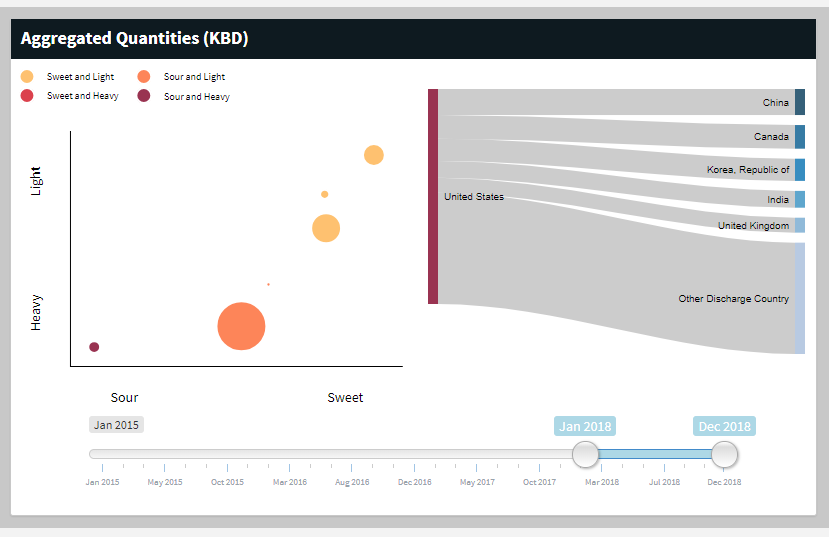
Task: Click the Other Discharge Country destination node
Action: [x=800, y=299]
